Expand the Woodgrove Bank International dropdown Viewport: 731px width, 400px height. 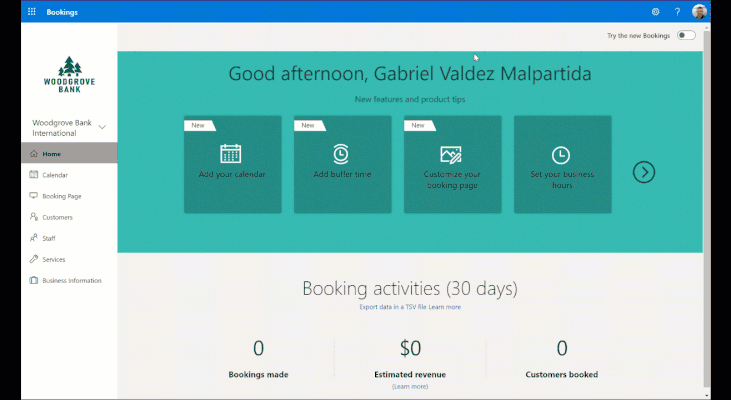coord(102,127)
